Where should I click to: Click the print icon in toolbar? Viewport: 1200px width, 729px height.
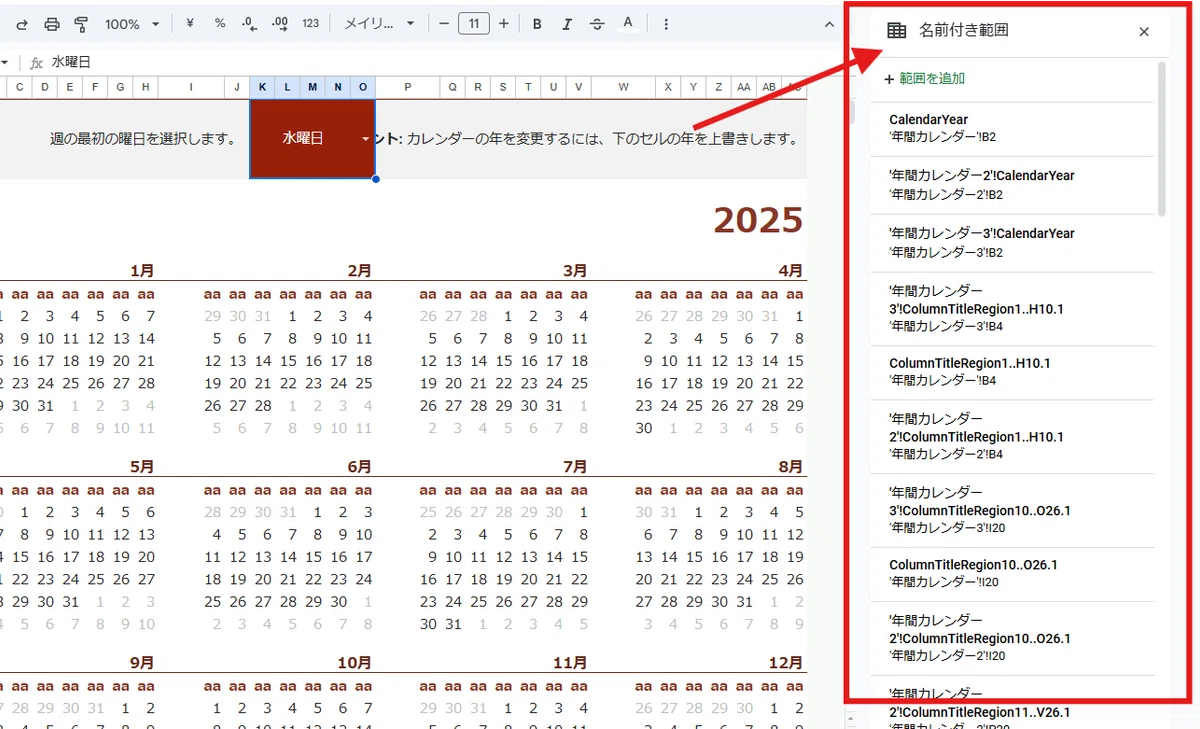pyautogui.click(x=52, y=24)
